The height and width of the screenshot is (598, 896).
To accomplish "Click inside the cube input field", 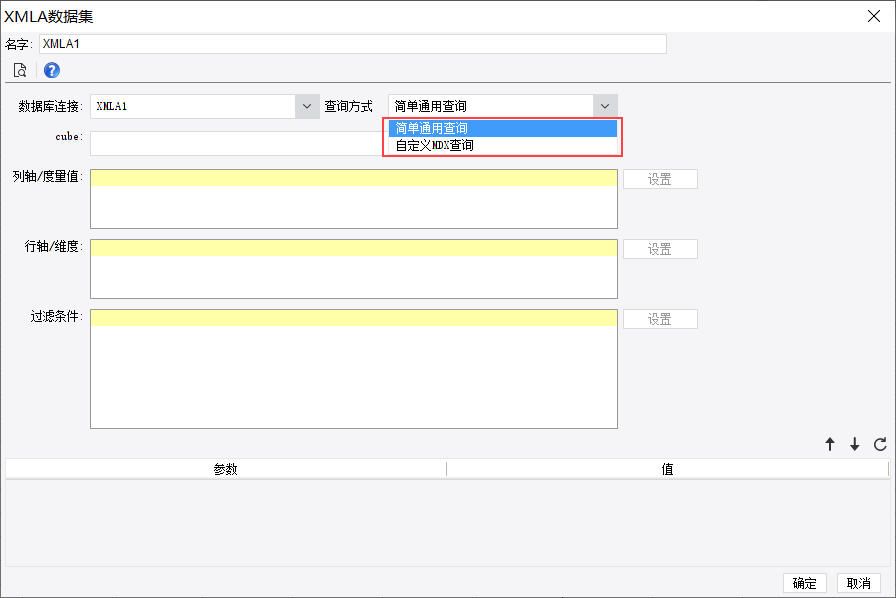I will pyautogui.click(x=236, y=143).
